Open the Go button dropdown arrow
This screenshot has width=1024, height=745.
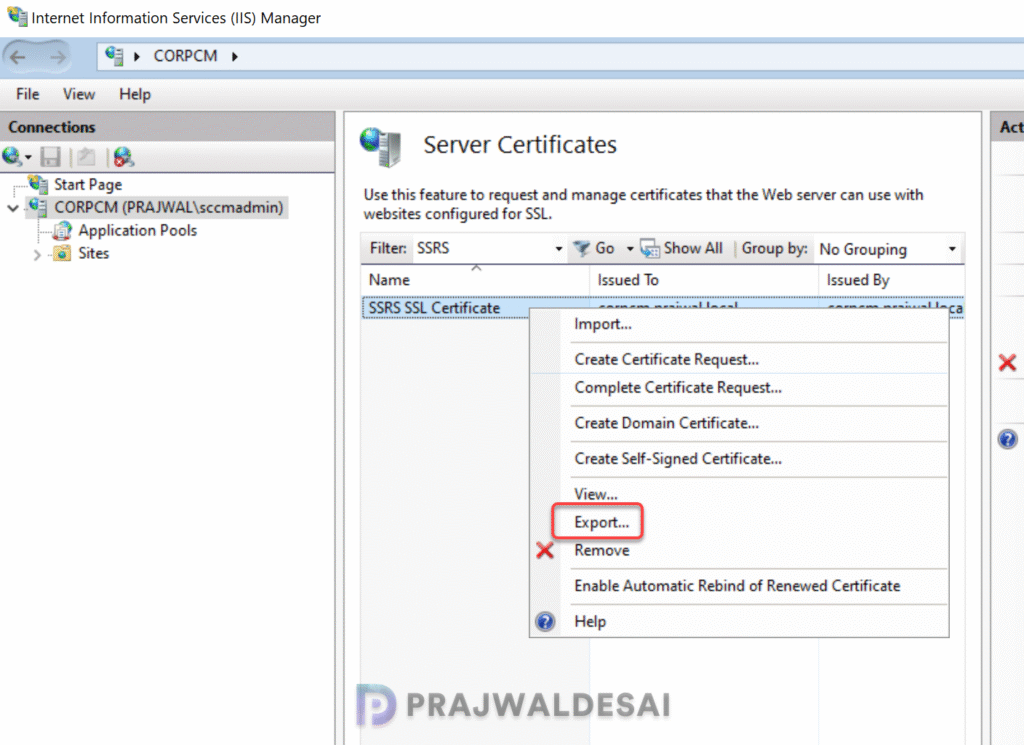(x=630, y=249)
